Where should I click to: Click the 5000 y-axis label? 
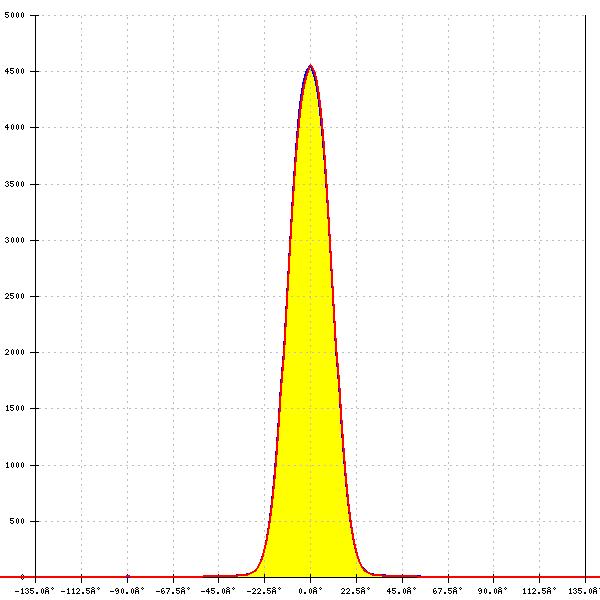[14, 16]
